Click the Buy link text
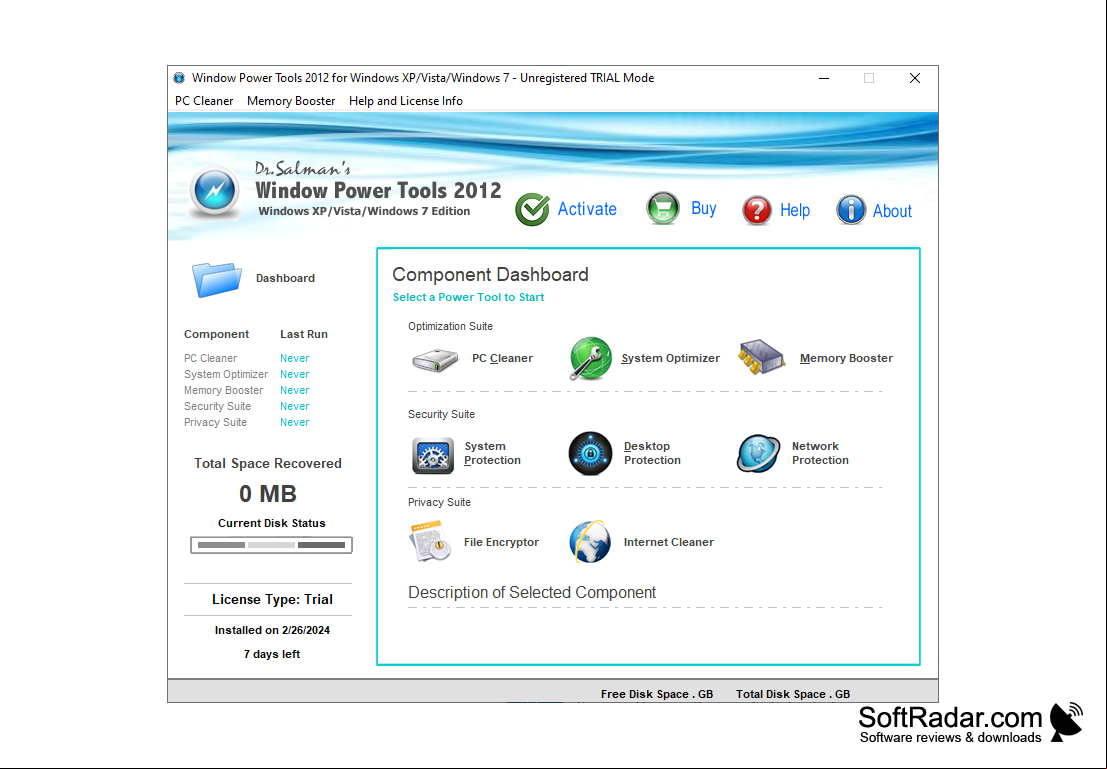The width and height of the screenshot is (1107, 769). pos(704,208)
